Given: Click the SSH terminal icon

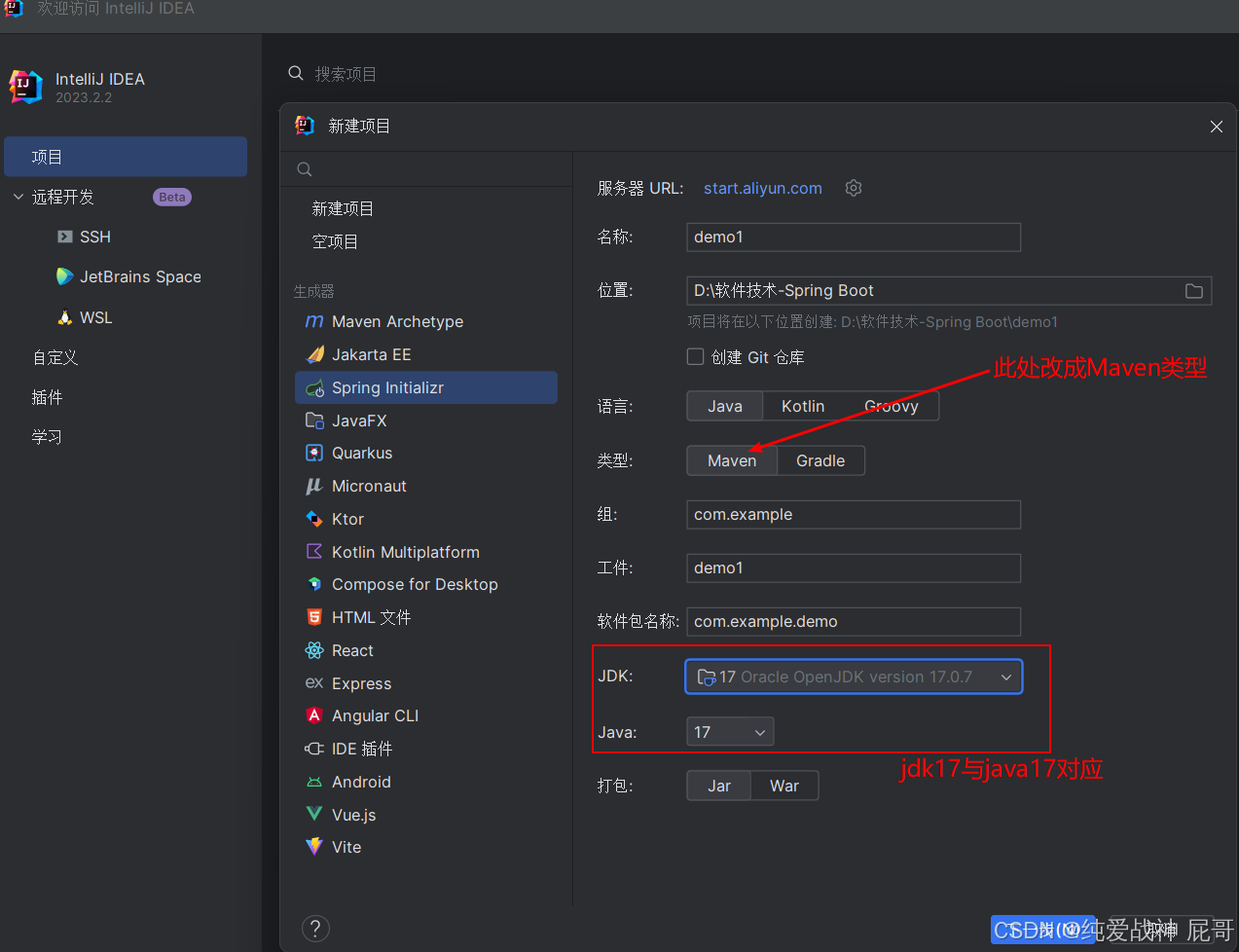Looking at the screenshot, I should point(64,237).
